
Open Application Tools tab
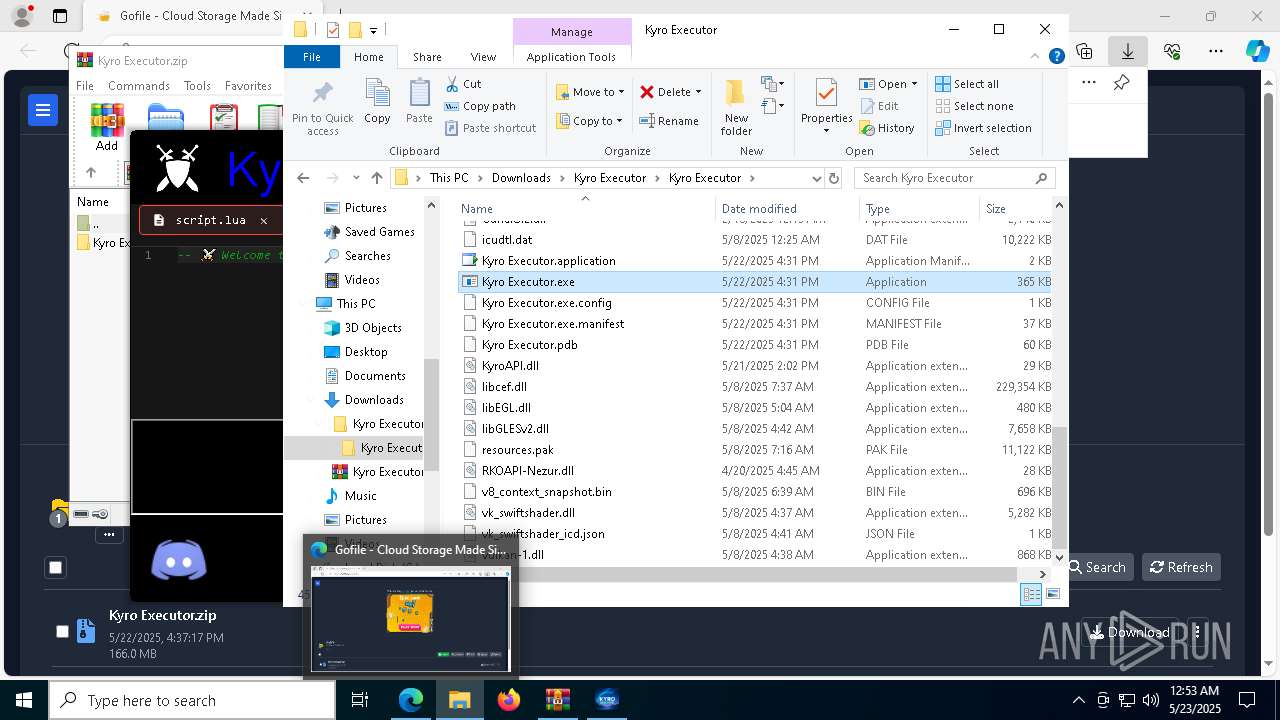coord(571,57)
